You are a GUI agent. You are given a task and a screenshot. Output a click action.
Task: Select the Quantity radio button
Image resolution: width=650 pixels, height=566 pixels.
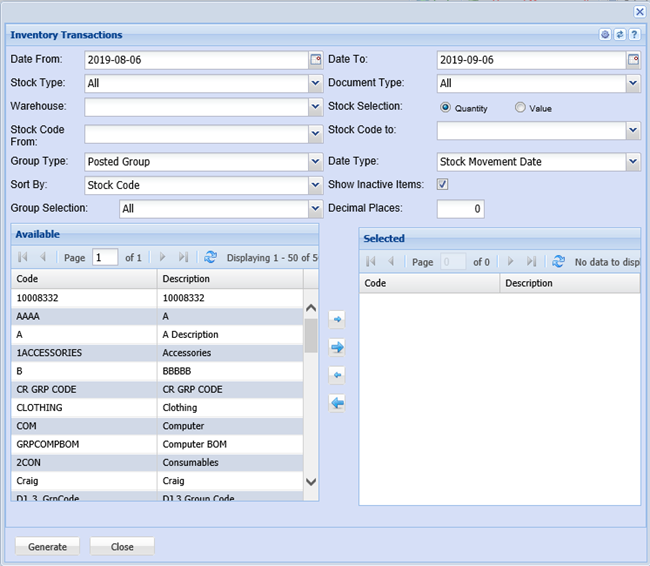[446, 108]
